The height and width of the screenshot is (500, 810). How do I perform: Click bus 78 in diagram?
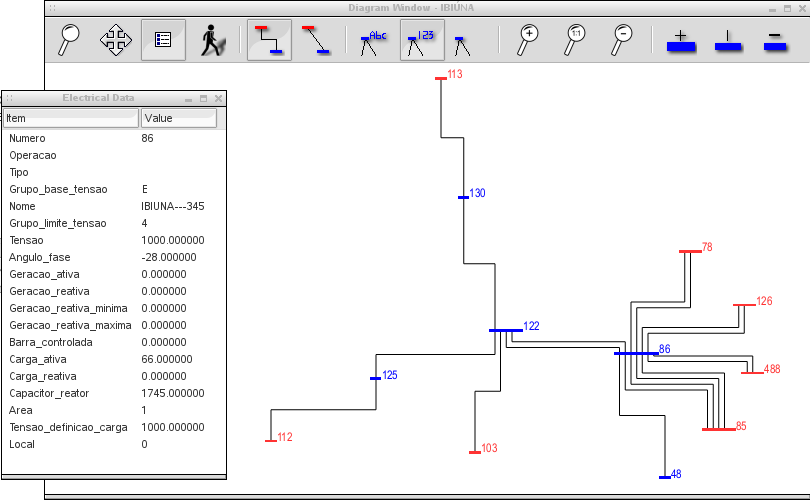click(x=690, y=252)
